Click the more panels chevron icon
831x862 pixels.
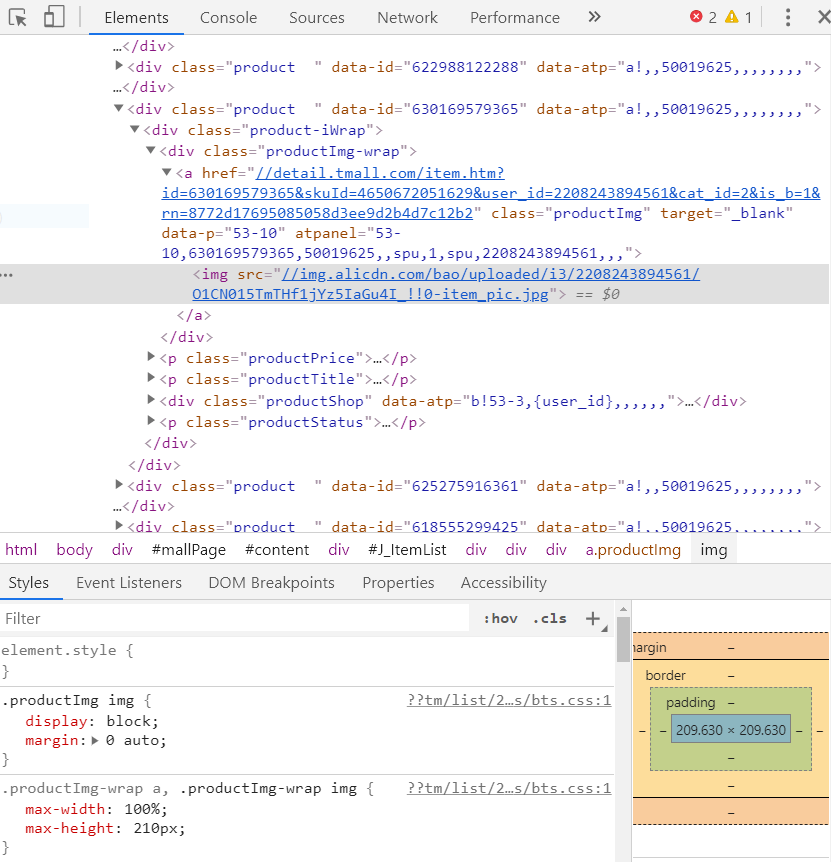(x=594, y=17)
